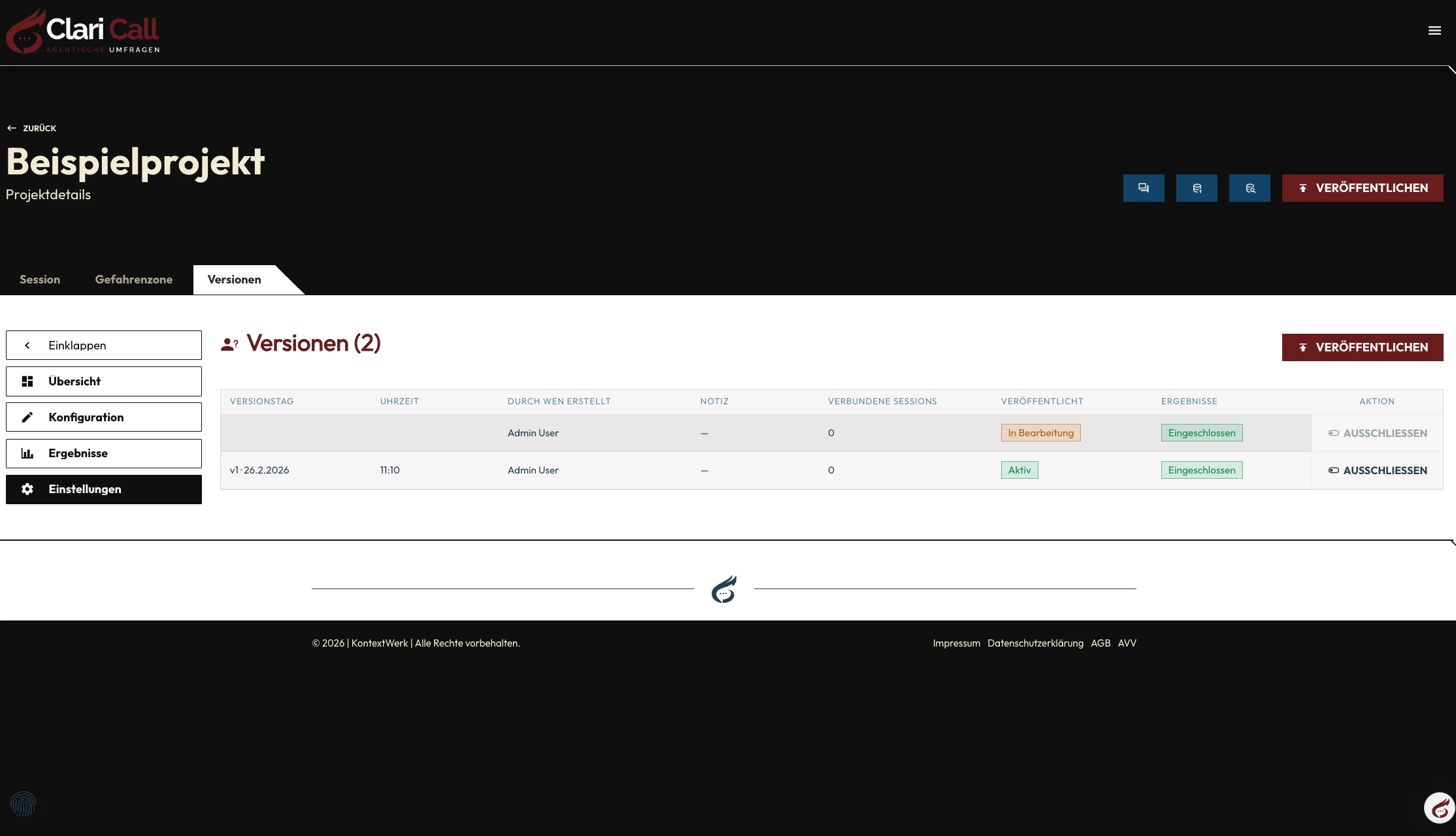This screenshot has width=1456, height=836.
Task: Click the chat conversations icon button
Action: point(1144,188)
